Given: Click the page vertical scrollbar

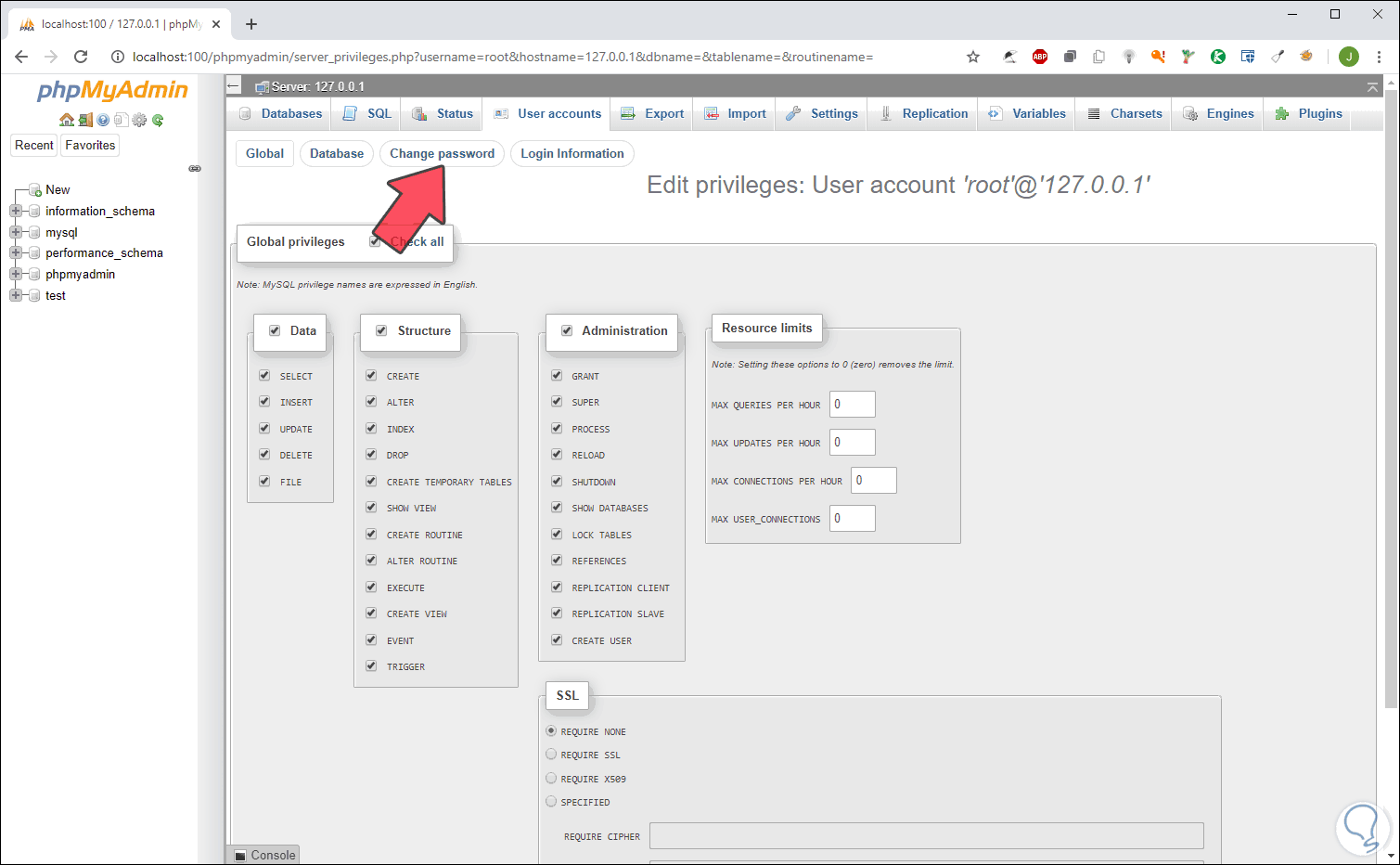Looking at the screenshot, I should point(1391,399).
